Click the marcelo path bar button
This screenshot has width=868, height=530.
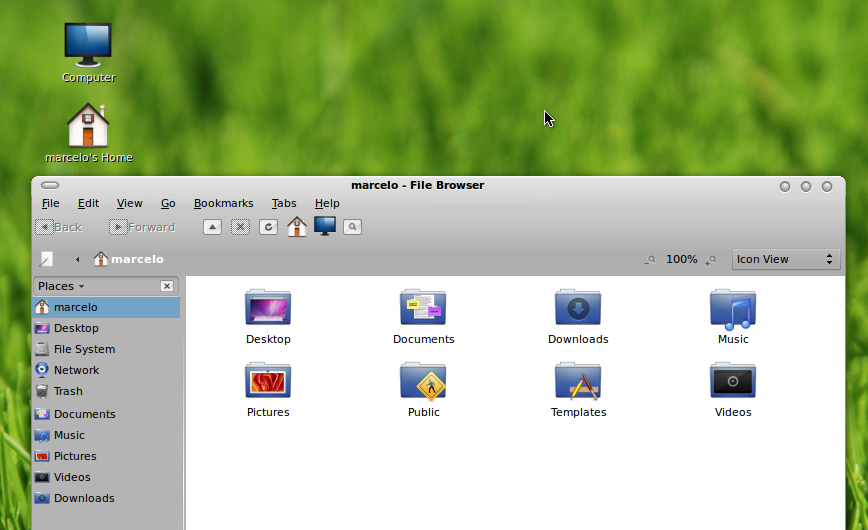coord(129,259)
